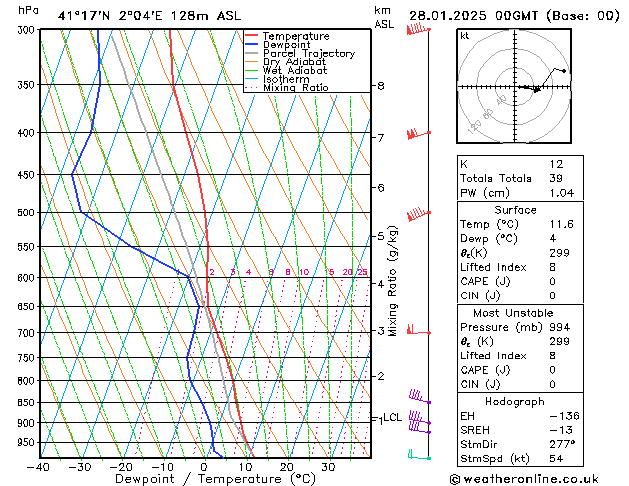Click 'Lifted Index' in the Surface section

(493, 267)
